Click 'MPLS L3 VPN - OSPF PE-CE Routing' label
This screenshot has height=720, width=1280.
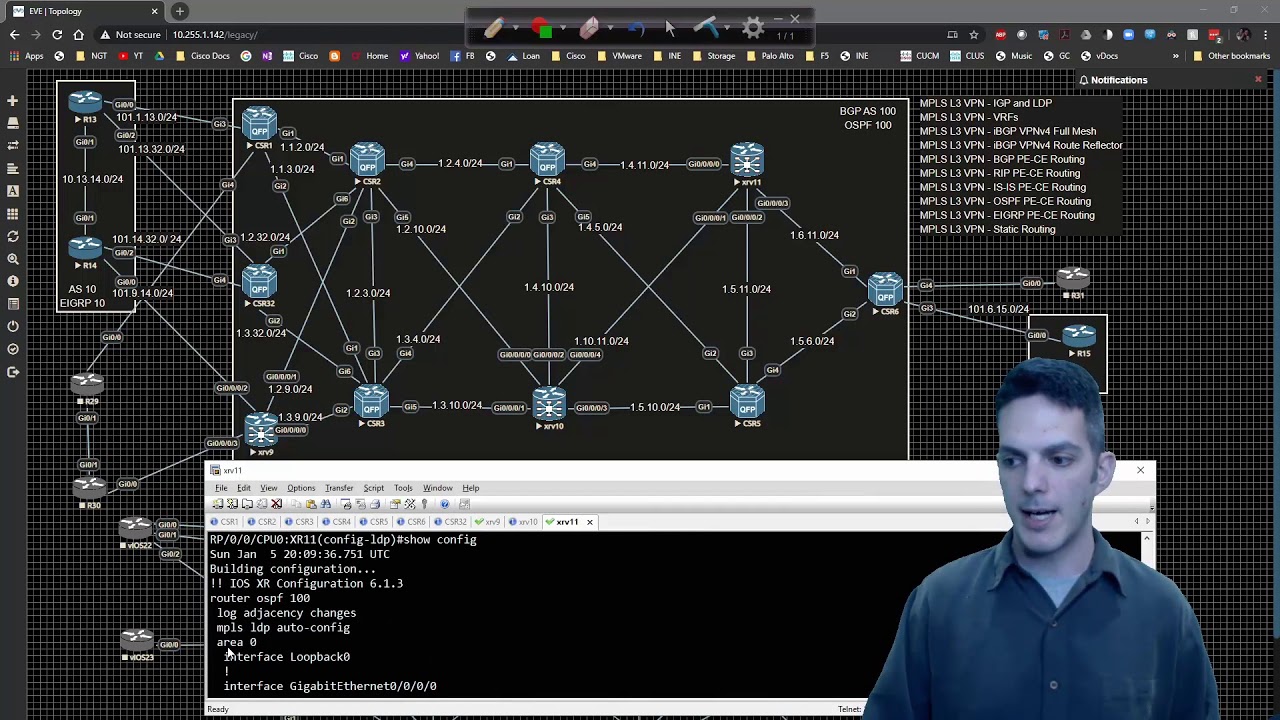(1005, 201)
